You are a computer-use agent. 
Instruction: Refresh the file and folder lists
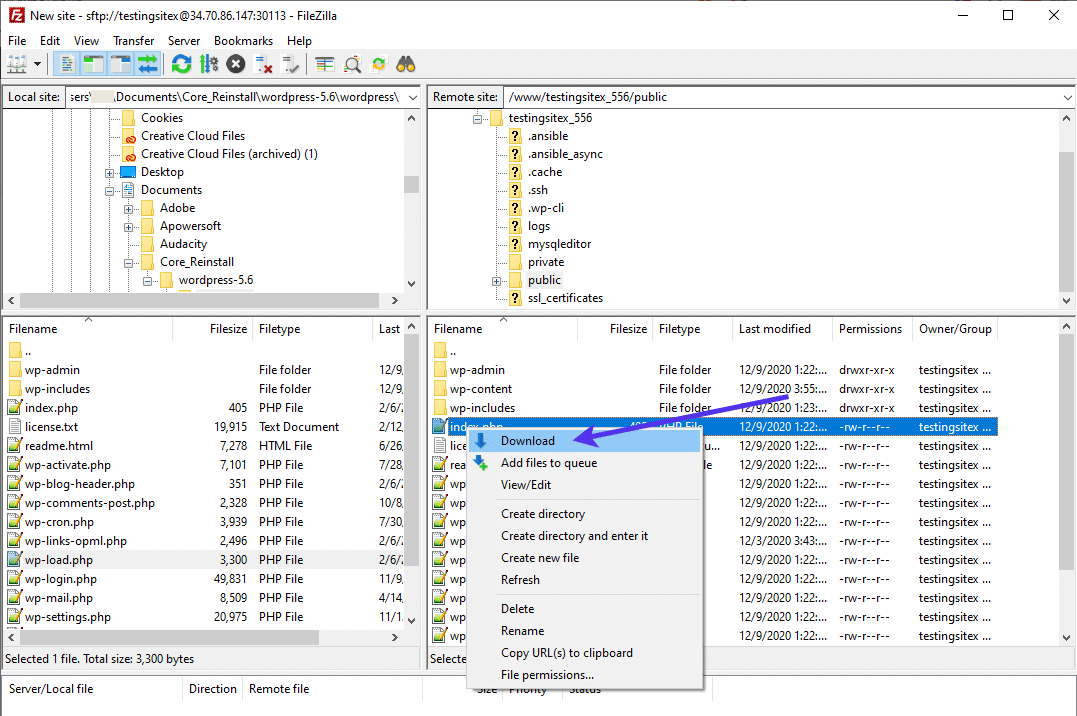click(x=180, y=63)
